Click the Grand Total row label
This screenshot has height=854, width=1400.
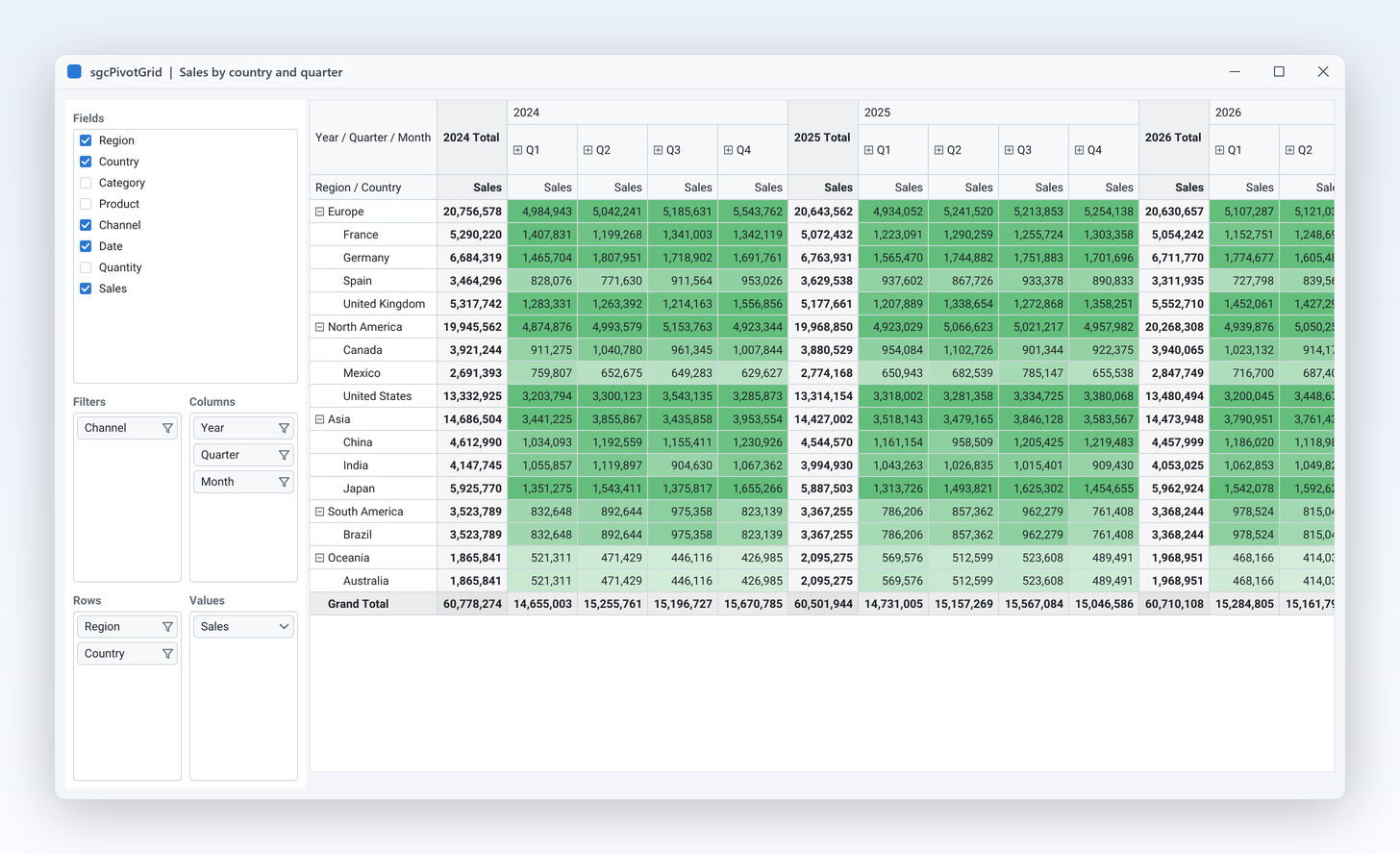tap(373, 604)
